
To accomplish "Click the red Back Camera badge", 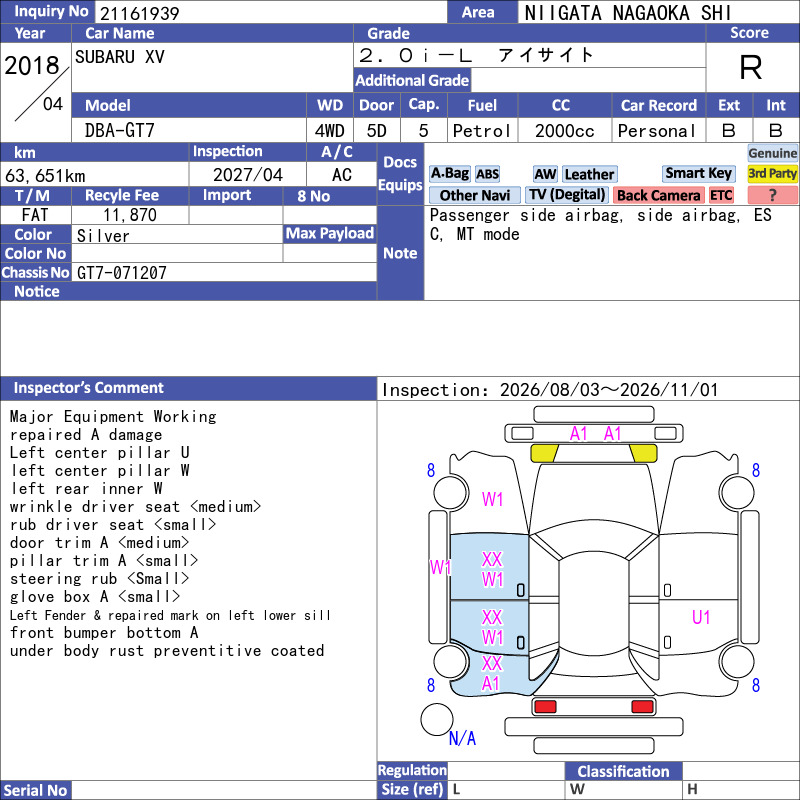I will tap(658, 195).
